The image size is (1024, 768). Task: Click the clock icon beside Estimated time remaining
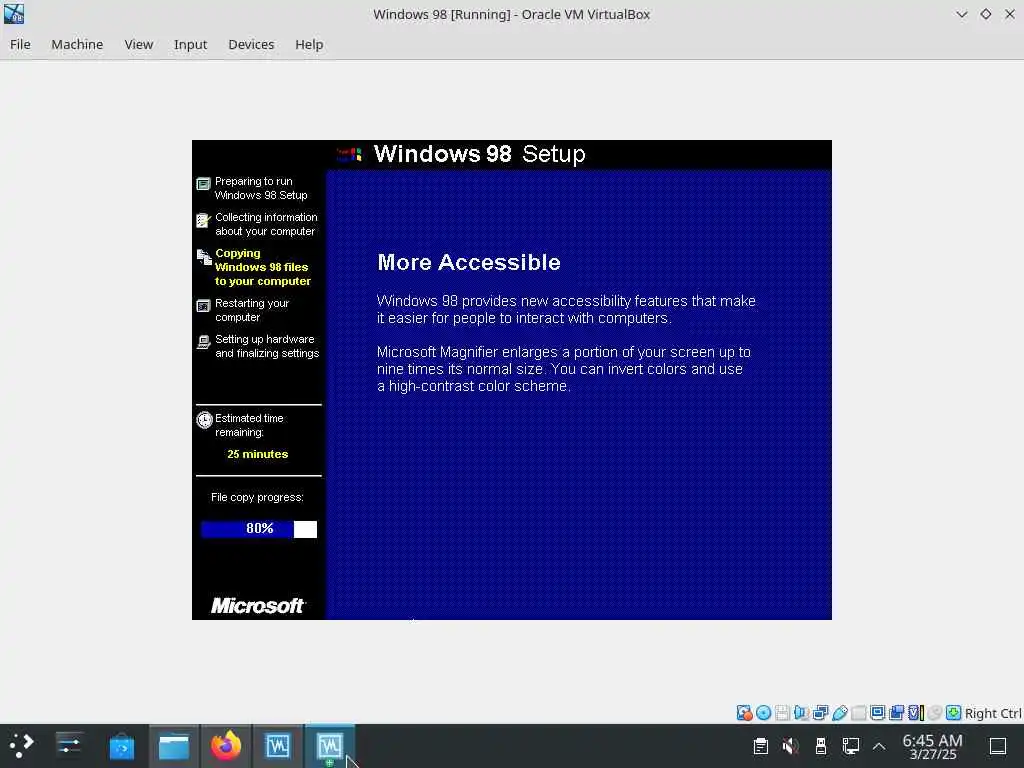(204, 419)
